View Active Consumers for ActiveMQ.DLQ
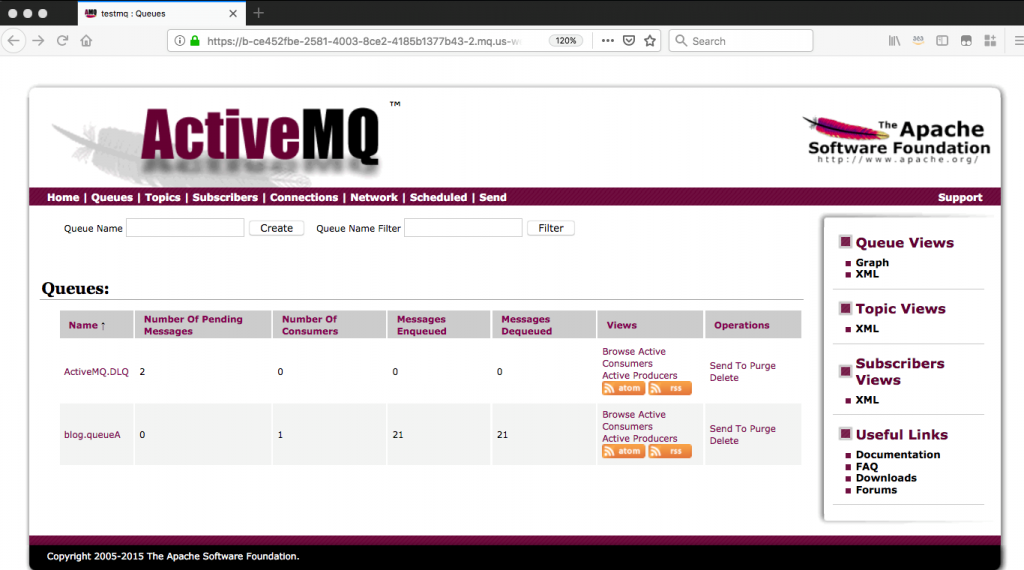The image size is (1024, 570). [633, 357]
